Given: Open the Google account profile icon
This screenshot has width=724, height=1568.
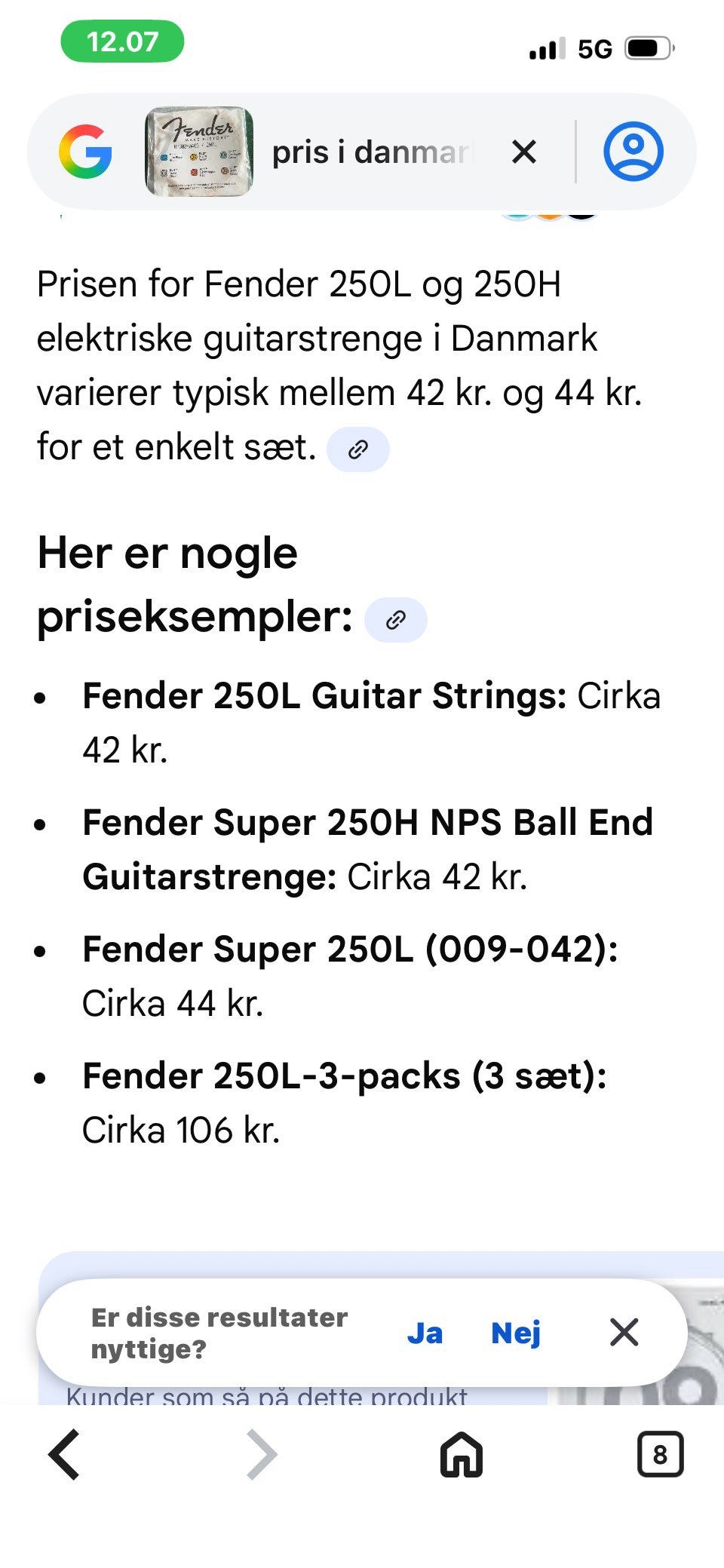Looking at the screenshot, I should [633, 152].
